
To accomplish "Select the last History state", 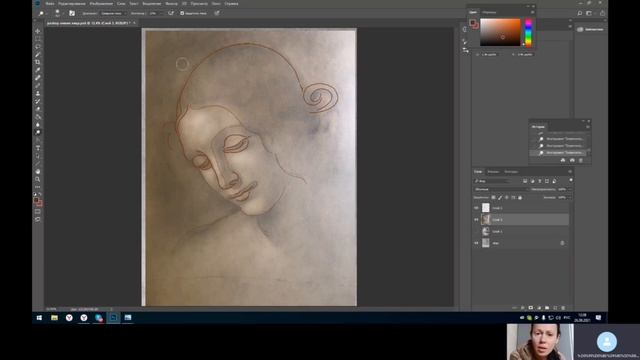I will [x=559, y=153].
